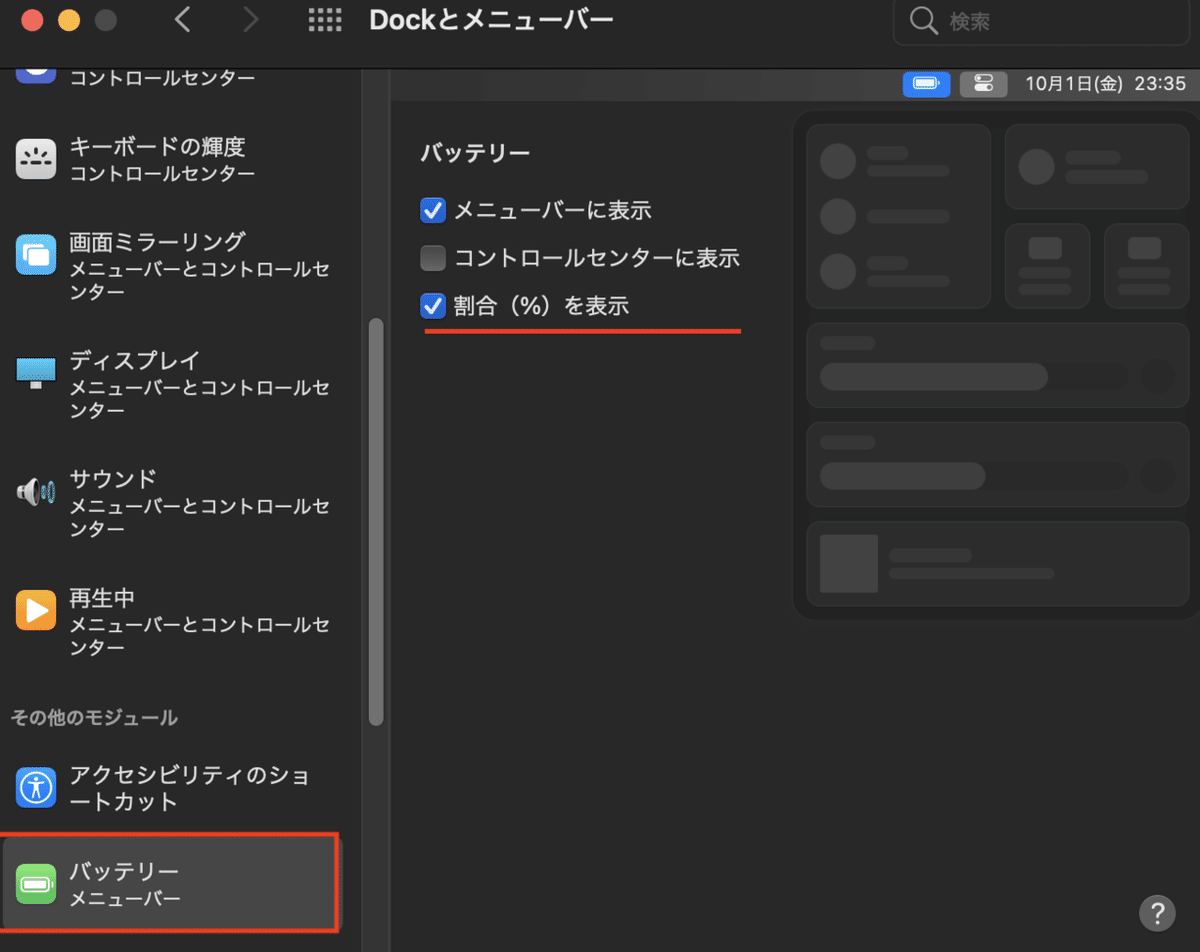Uncheck メニューバーに表示 for battery
1200x952 pixels.
click(432, 210)
